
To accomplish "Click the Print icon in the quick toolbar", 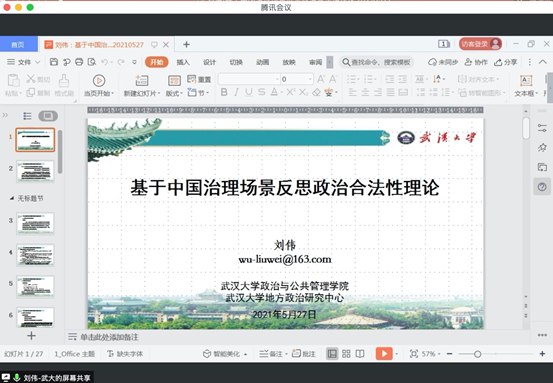I will (x=79, y=62).
